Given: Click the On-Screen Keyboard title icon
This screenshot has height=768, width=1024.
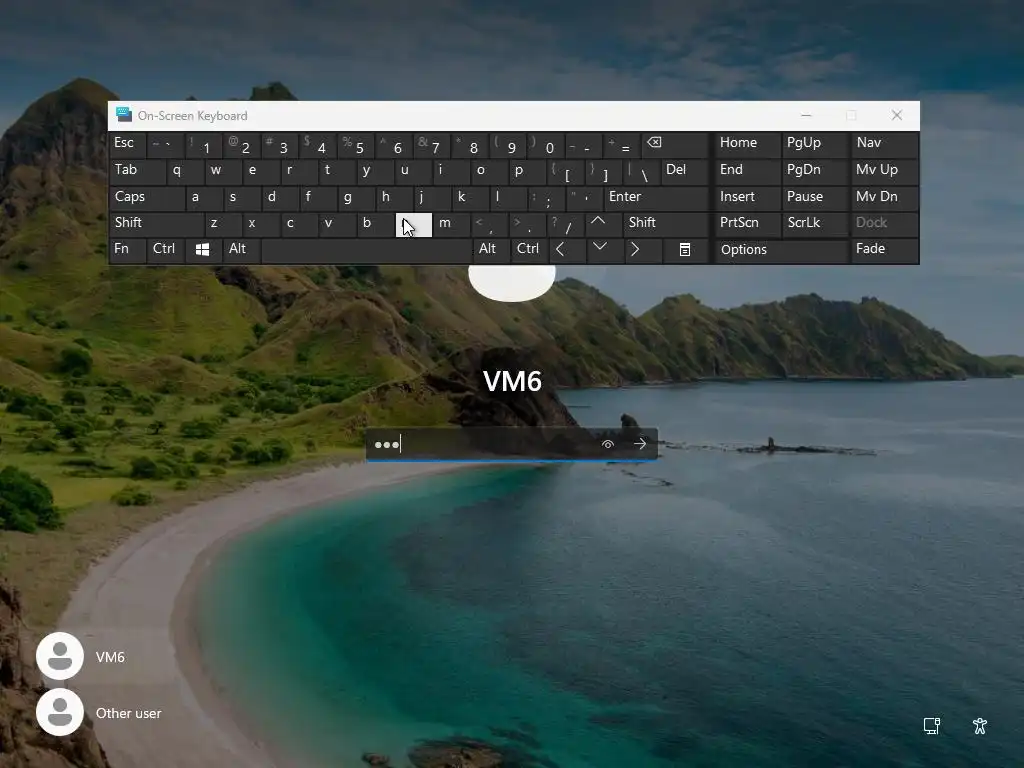Looking at the screenshot, I should click(x=123, y=115).
